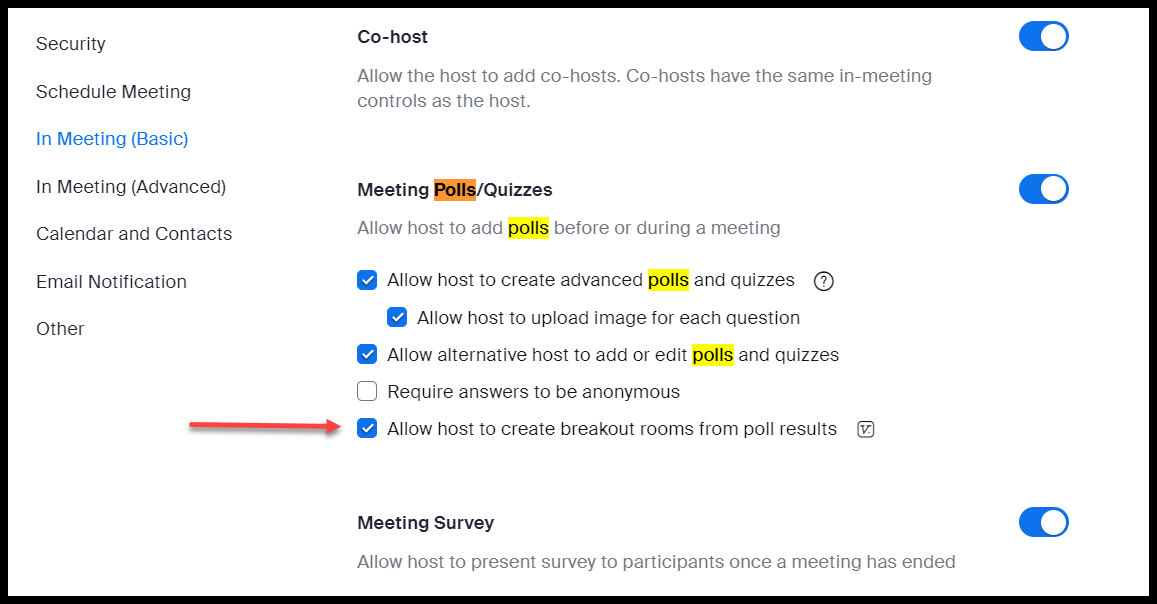Screen dimensions: 1157x604
Task: Go to Email Notification settings
Action: point(111,281)
